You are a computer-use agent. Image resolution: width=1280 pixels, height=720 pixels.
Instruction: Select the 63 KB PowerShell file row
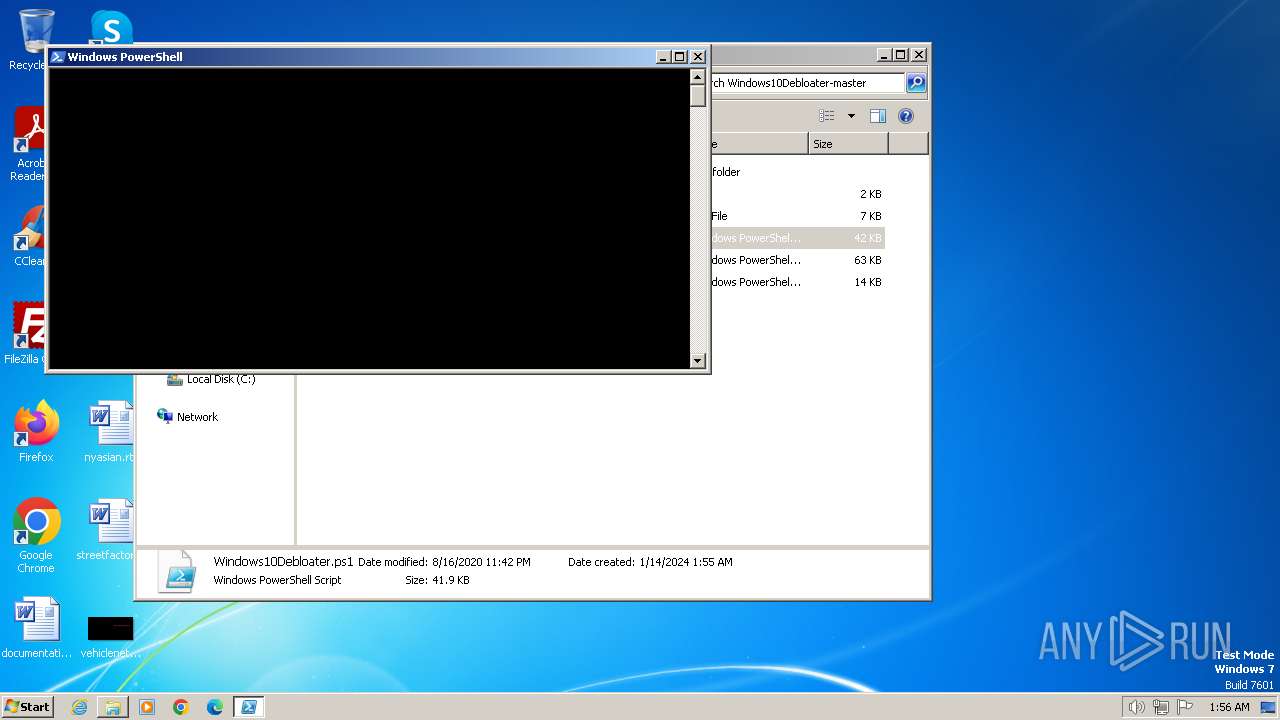coord(797,260)
